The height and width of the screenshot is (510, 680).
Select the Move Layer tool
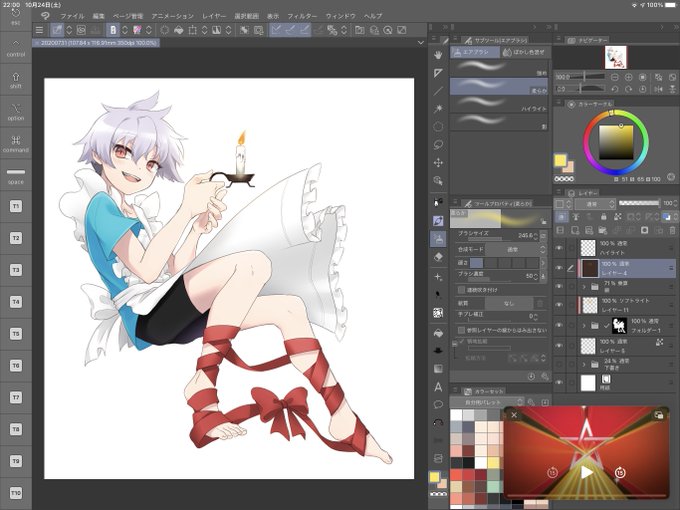tap(438, 163)
